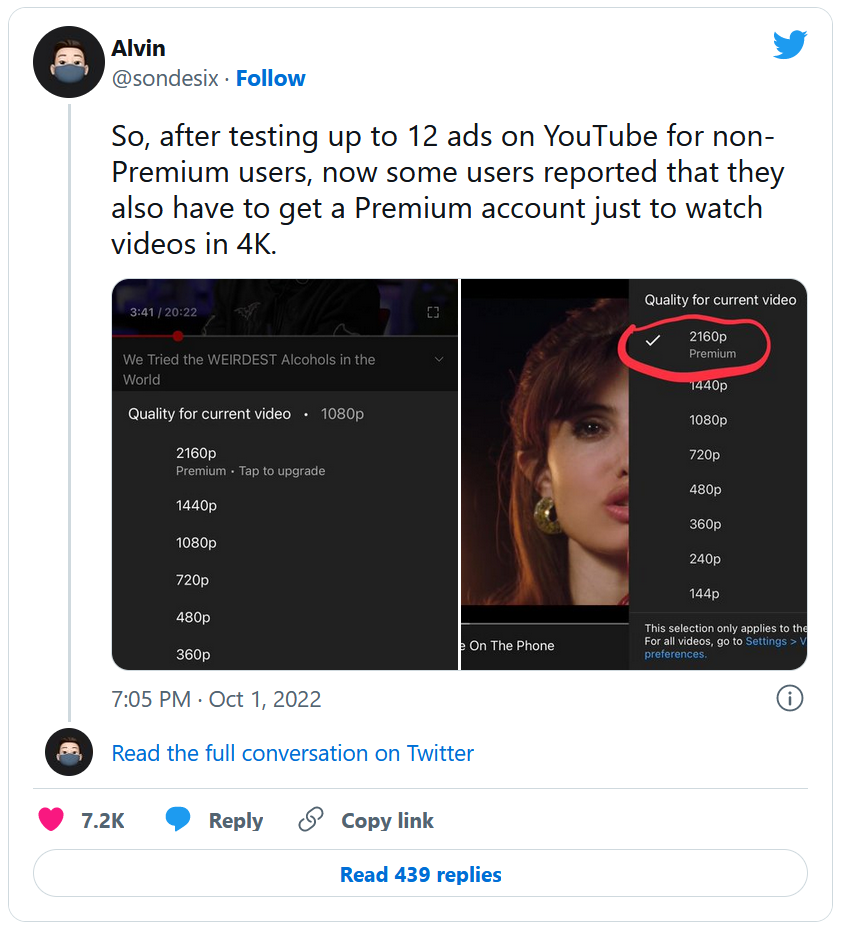Image resolution: width=841 pixels, height=930 pixels.
Task: Open the tweet info circle icon
Action: pyautogui.click(x=790, y=698)
